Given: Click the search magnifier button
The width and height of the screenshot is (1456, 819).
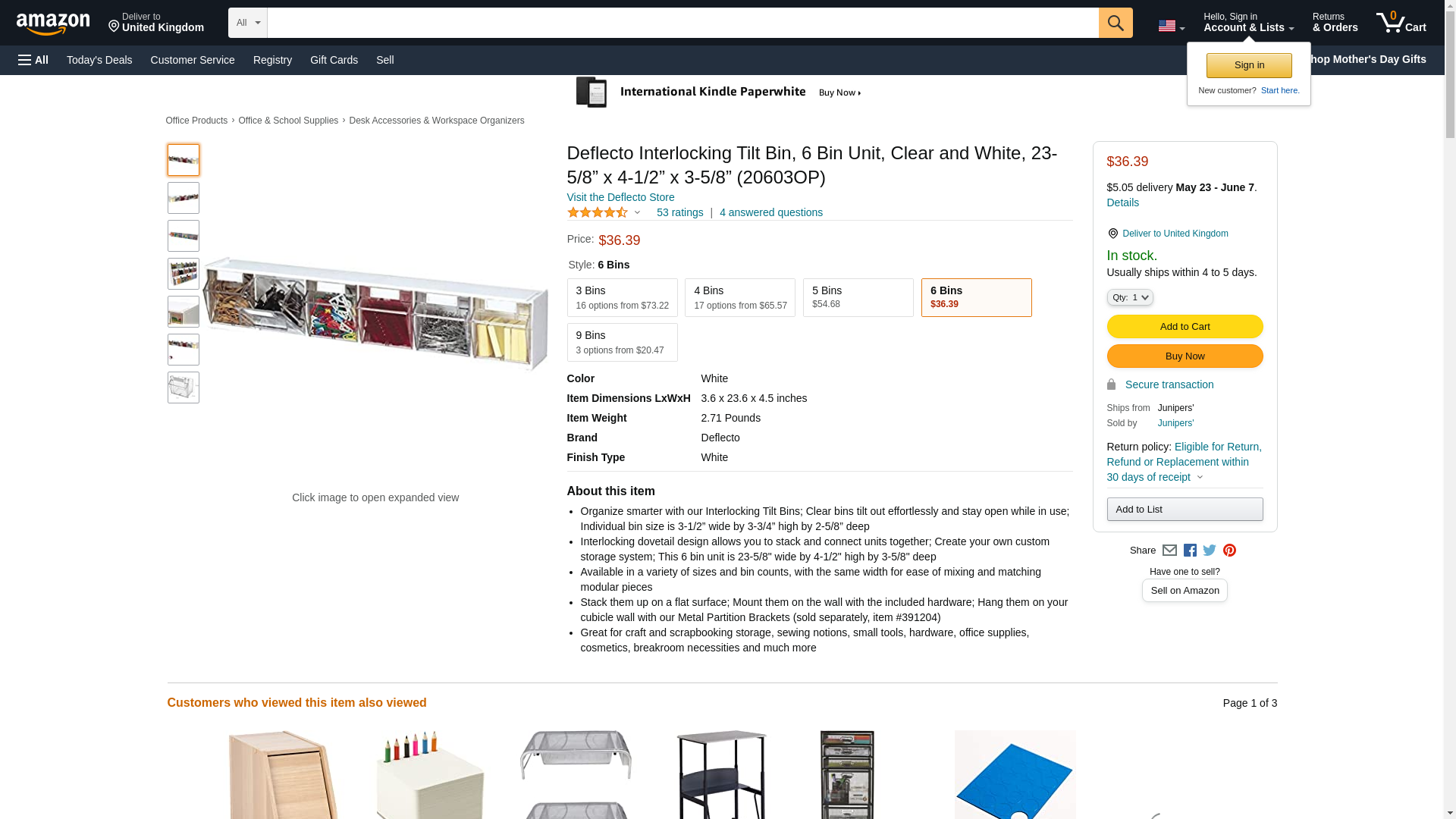Looking at the screenshot, I should 1116,23.
